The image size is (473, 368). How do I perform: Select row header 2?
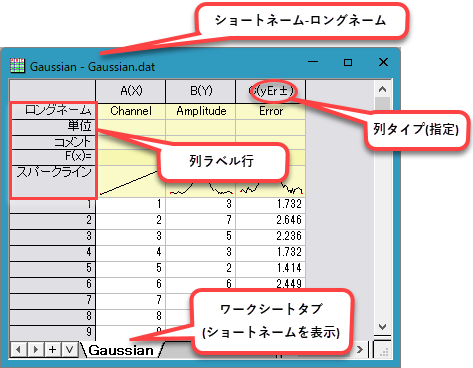[x=53, y=221]
